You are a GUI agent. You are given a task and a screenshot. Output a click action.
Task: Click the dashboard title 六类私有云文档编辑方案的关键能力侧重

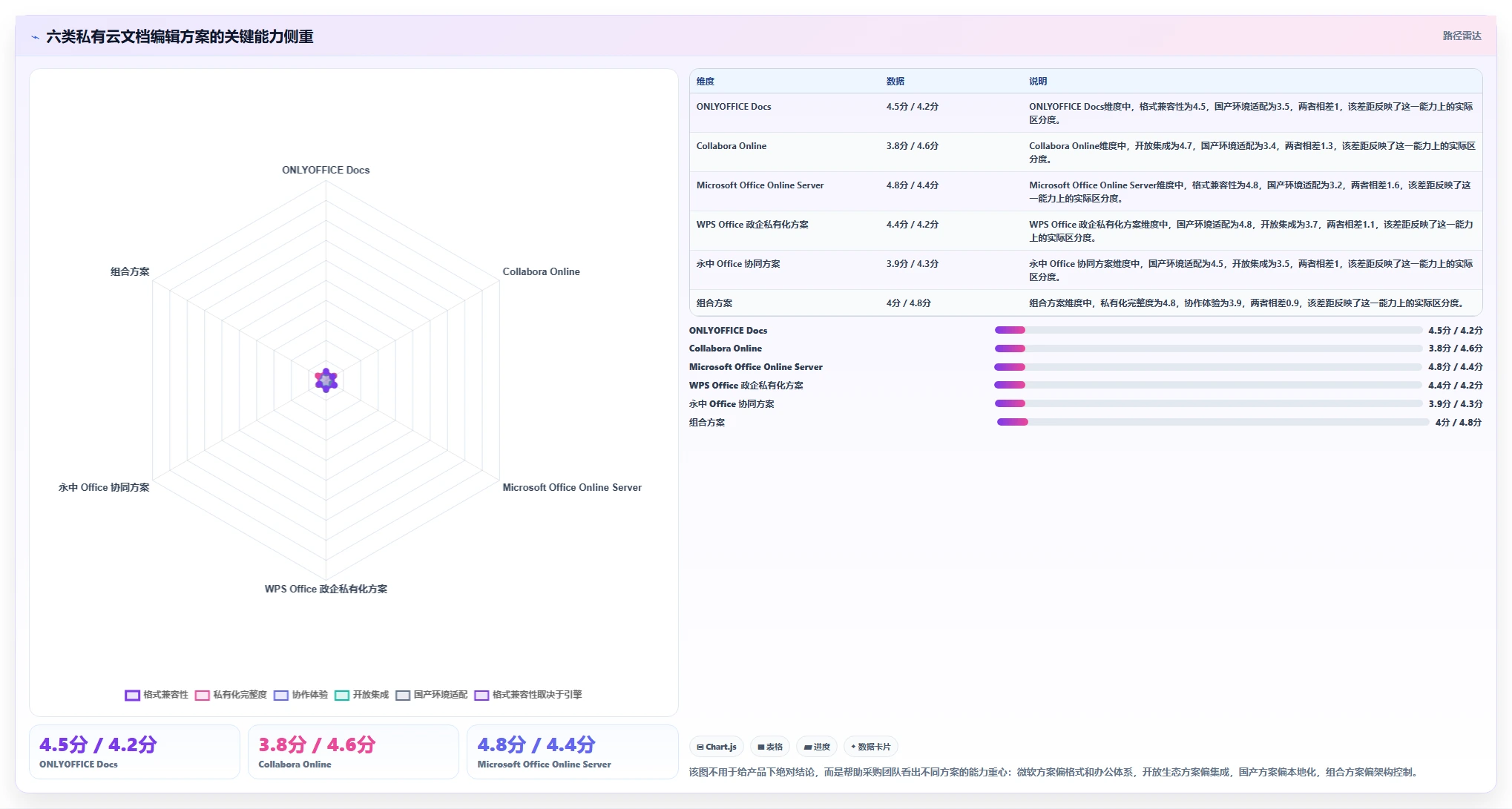[180, 36]
